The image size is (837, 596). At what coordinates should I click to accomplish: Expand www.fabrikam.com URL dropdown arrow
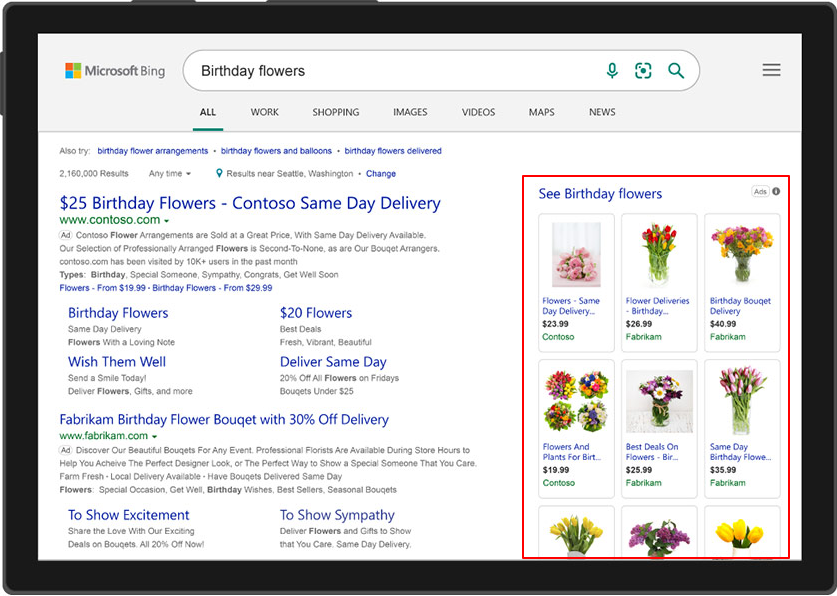coord(155,437)
